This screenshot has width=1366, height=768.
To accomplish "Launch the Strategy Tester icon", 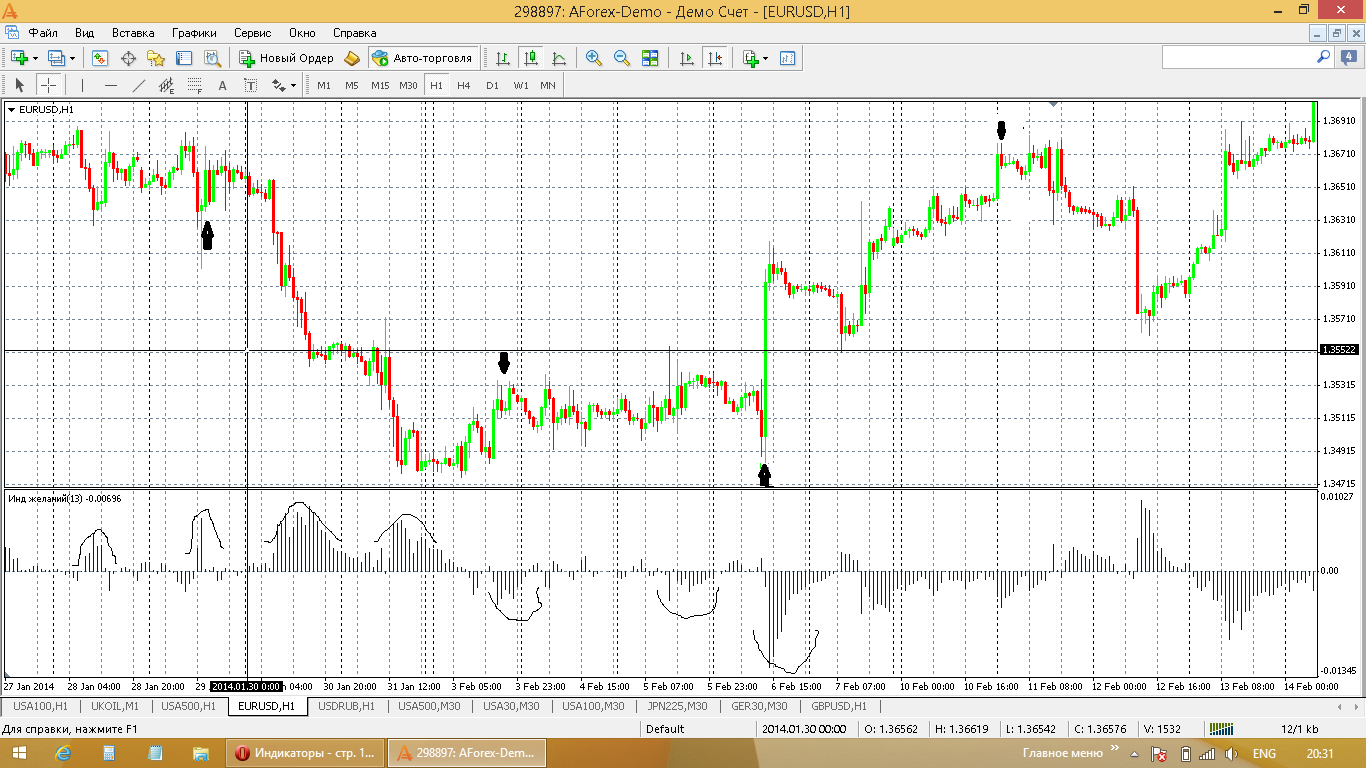I will click(212, 58).
